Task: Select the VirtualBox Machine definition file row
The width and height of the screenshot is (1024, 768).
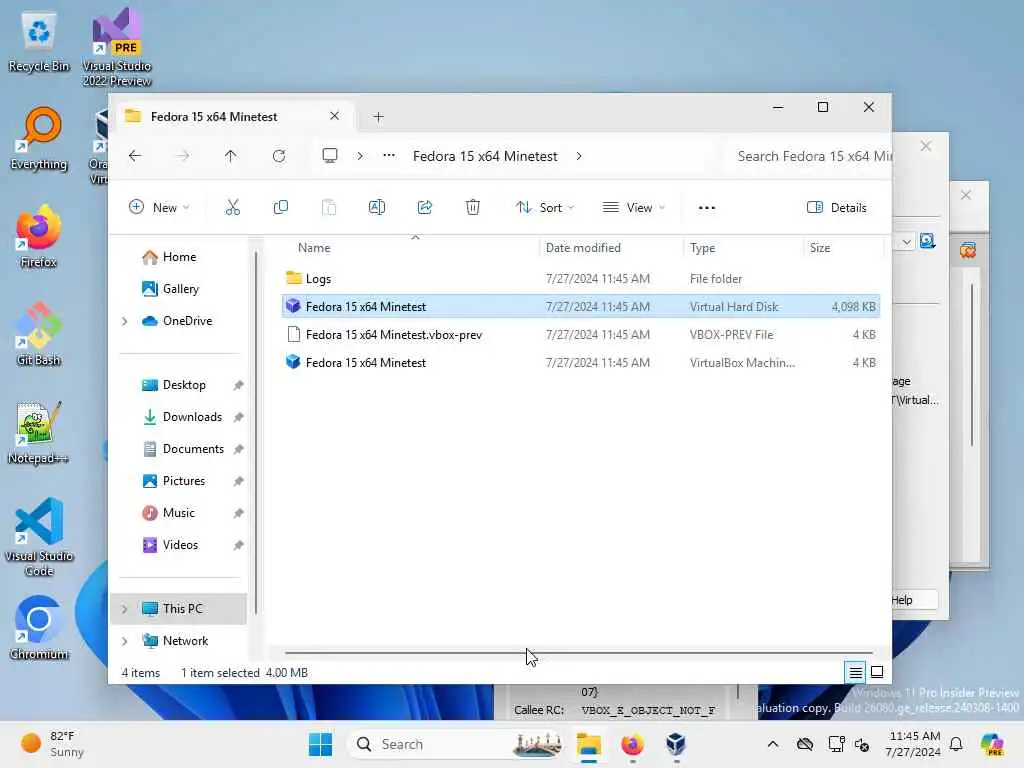Action: pos(581,362)
